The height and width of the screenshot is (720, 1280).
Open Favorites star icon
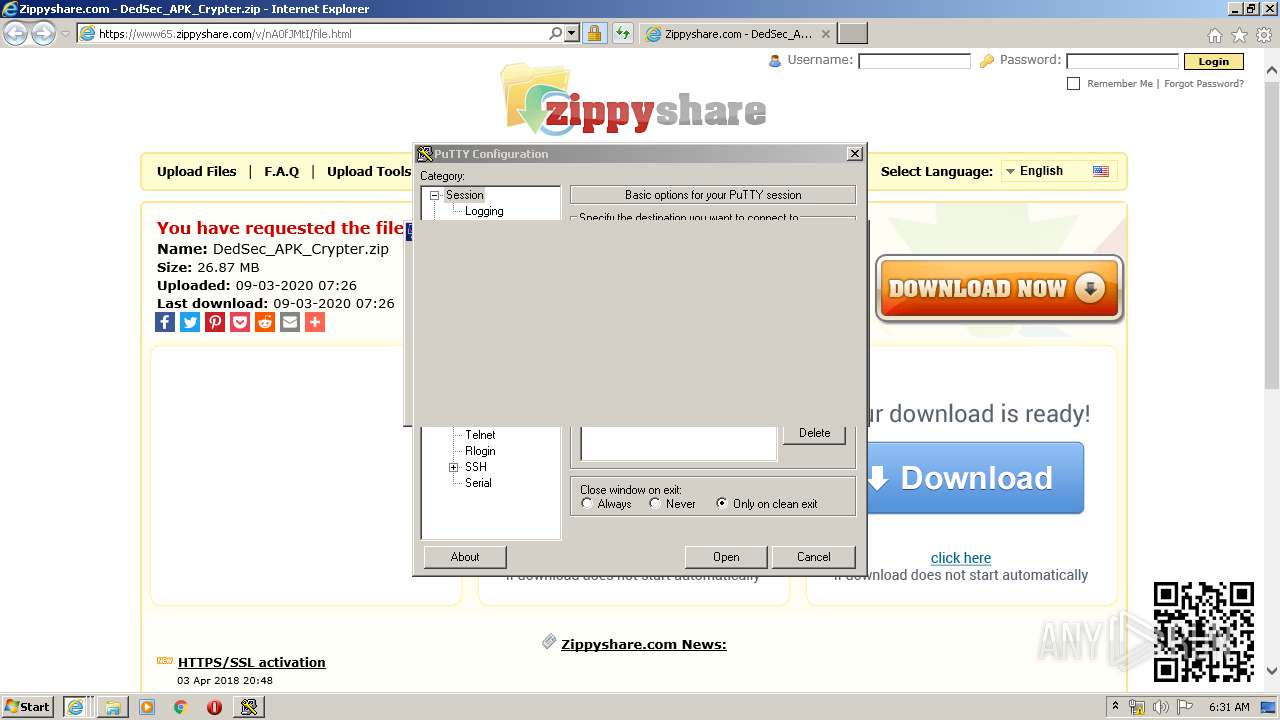1239,35
